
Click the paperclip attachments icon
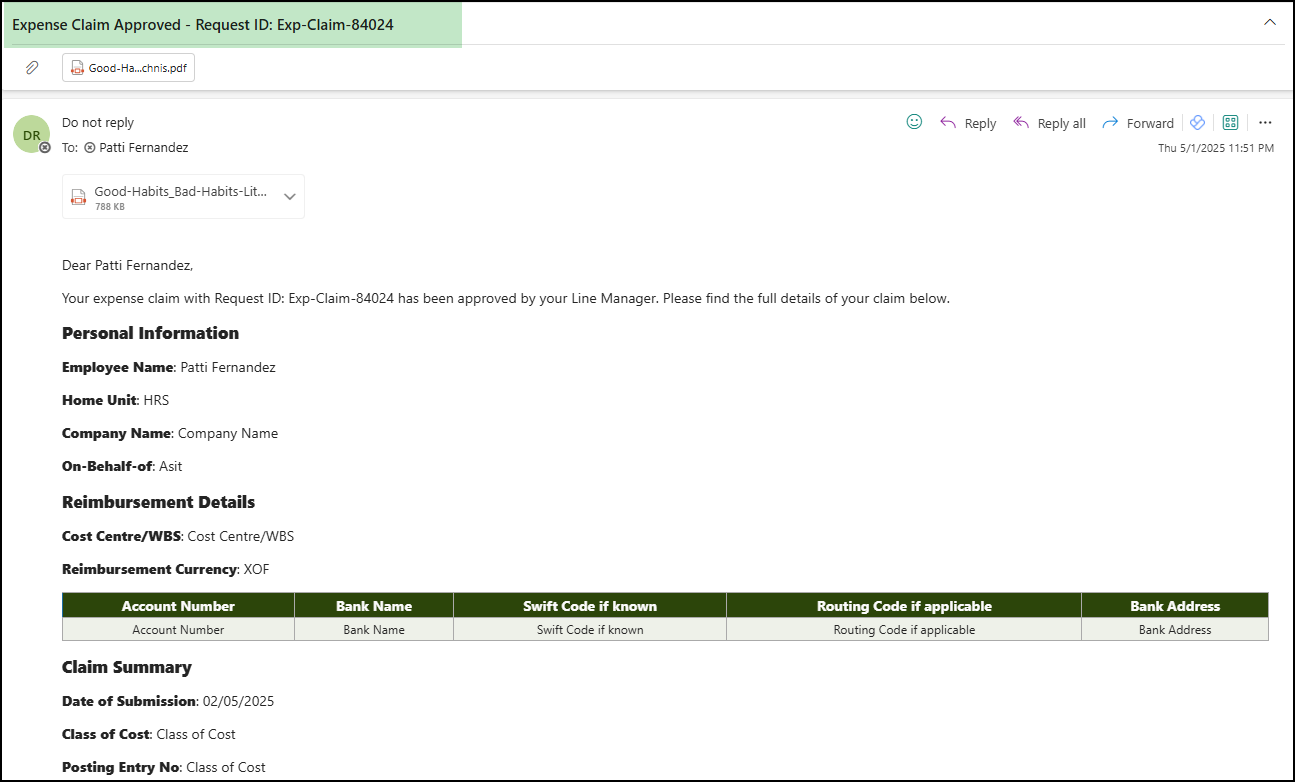click(31, 67)
